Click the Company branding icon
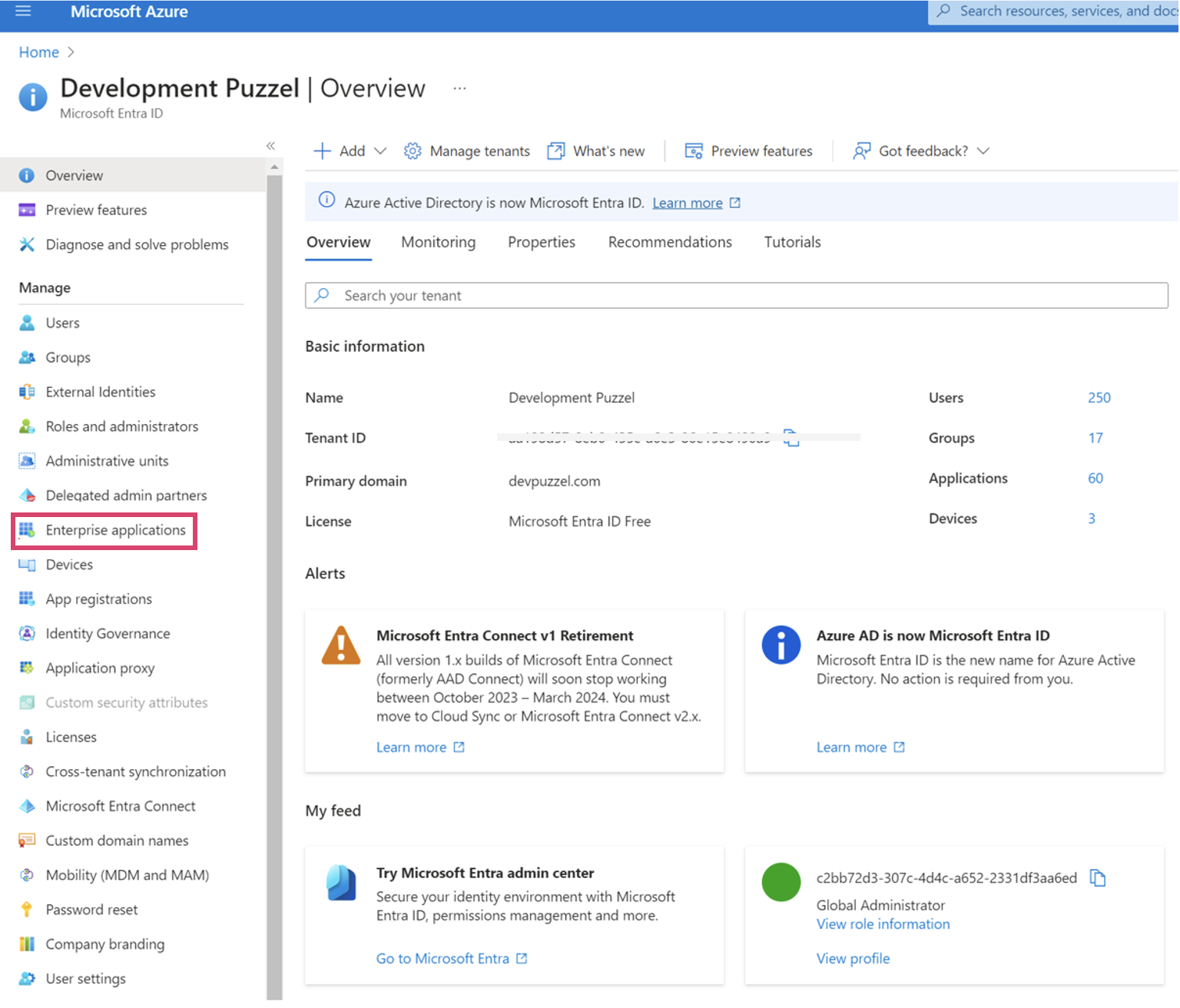 (x=27, y=944)
